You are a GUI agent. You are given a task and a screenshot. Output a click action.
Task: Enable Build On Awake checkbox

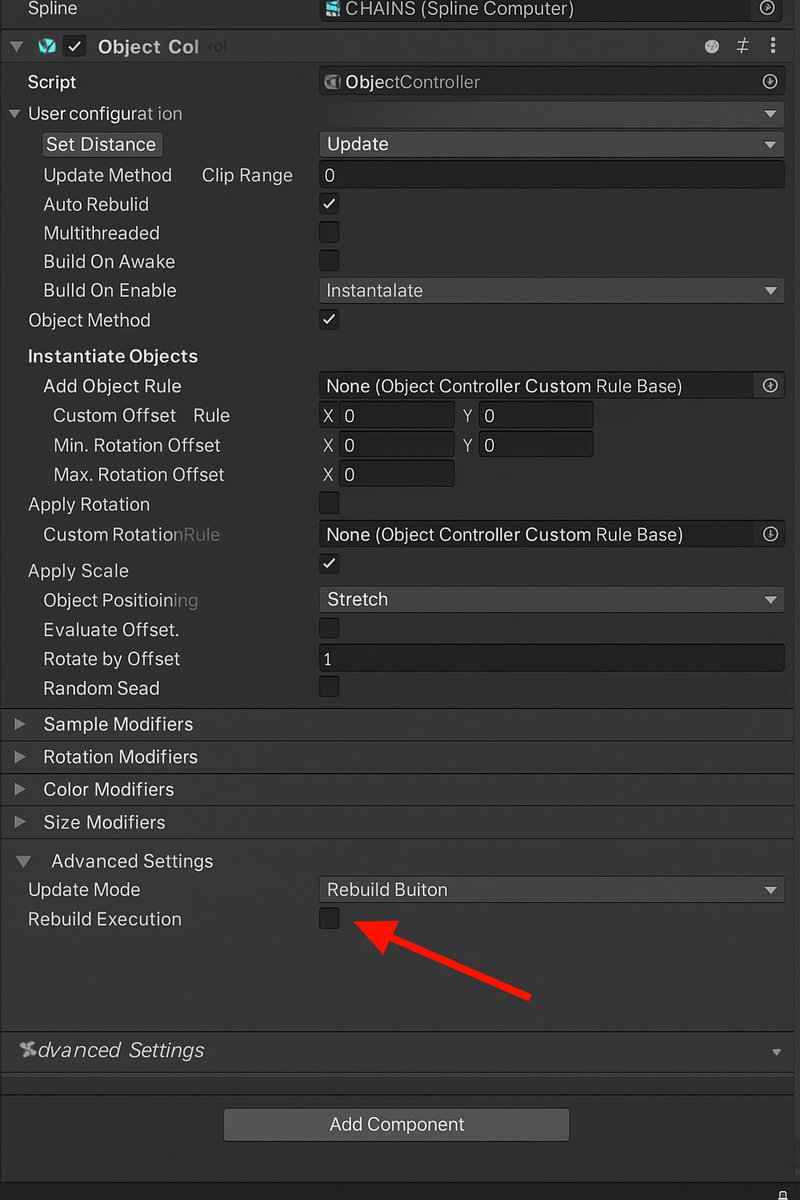[329, 261]
